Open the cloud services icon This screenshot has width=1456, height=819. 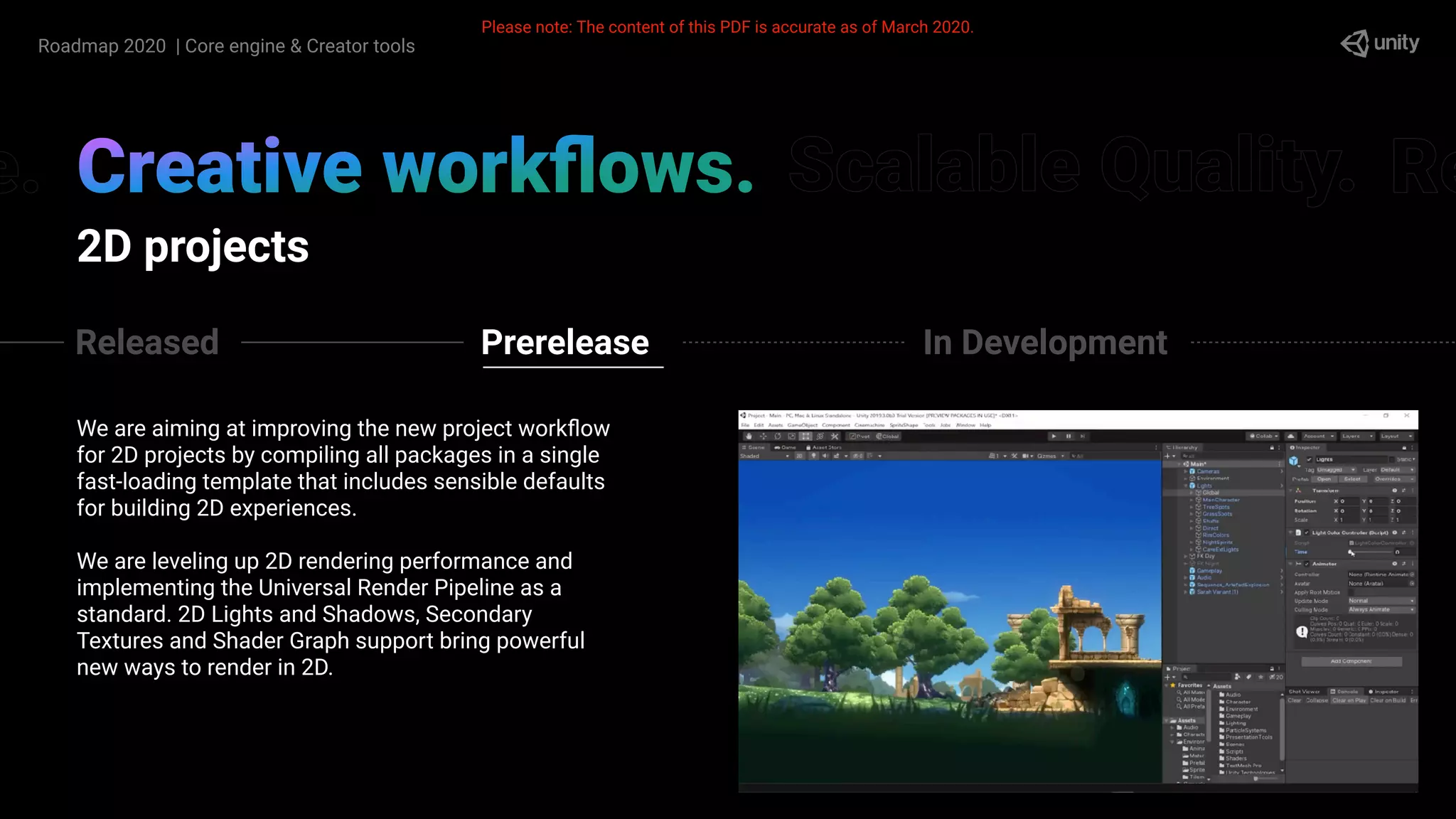1291,437
